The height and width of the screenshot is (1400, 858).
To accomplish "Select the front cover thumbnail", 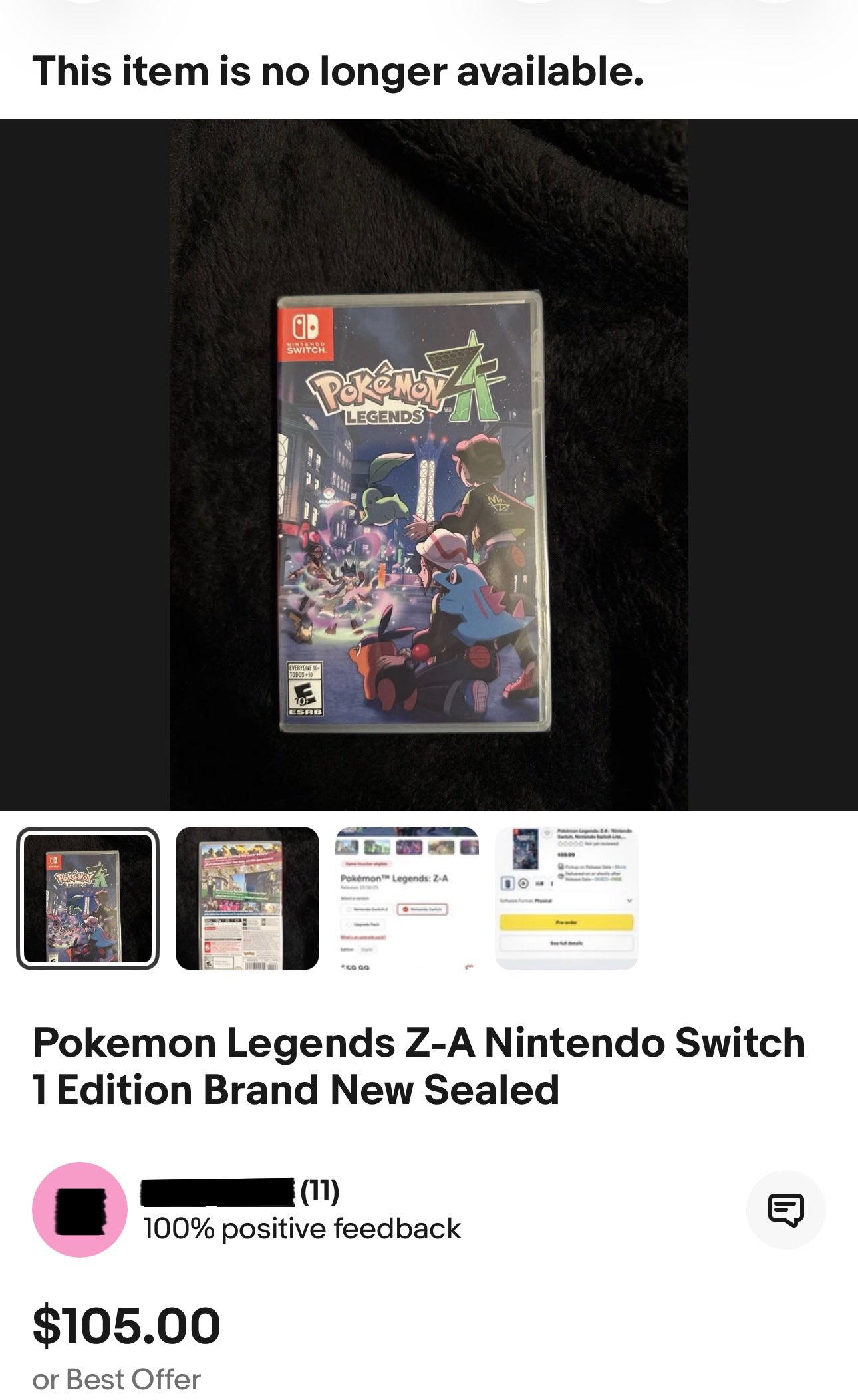I will (x=88, y=898).
